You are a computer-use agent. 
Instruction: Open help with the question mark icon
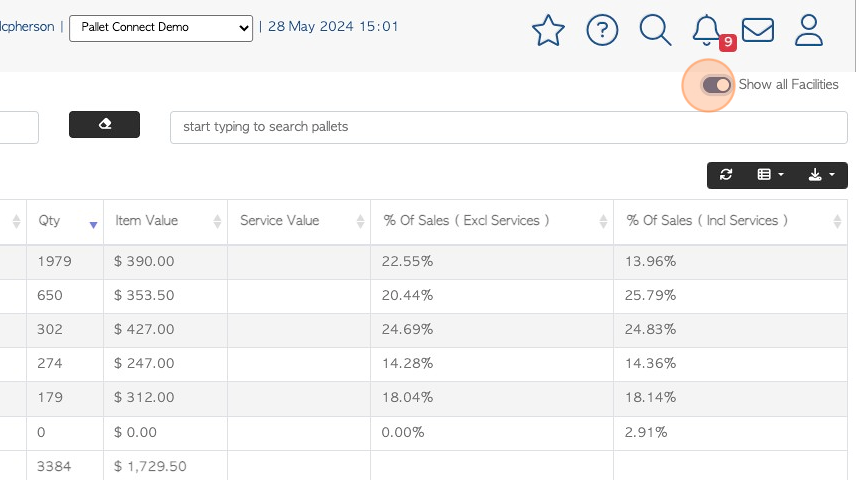tap(602, 30)
